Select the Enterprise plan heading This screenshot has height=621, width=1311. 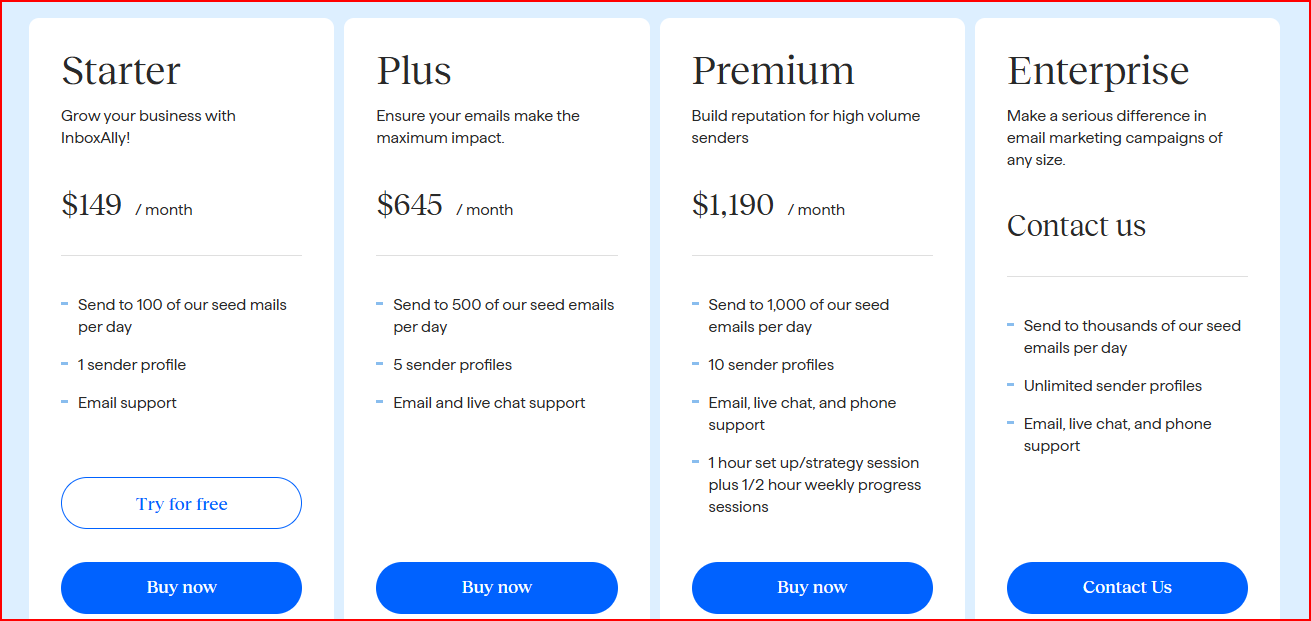click(1097, 70)
